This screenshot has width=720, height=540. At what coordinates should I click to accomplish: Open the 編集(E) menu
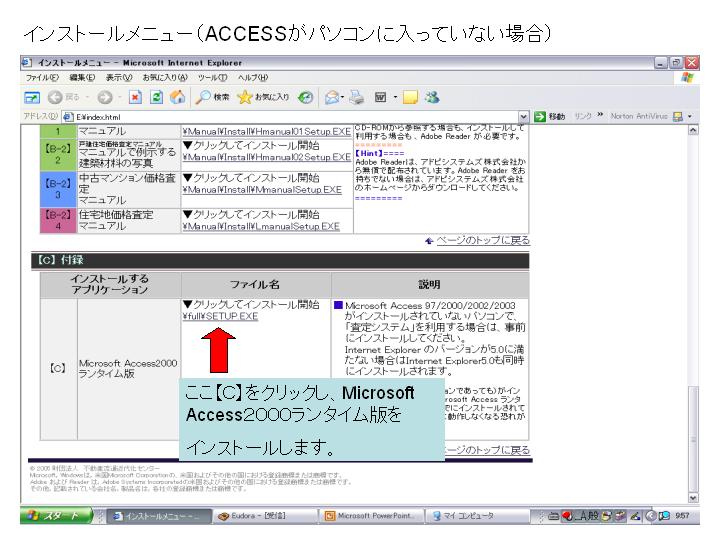82,78
